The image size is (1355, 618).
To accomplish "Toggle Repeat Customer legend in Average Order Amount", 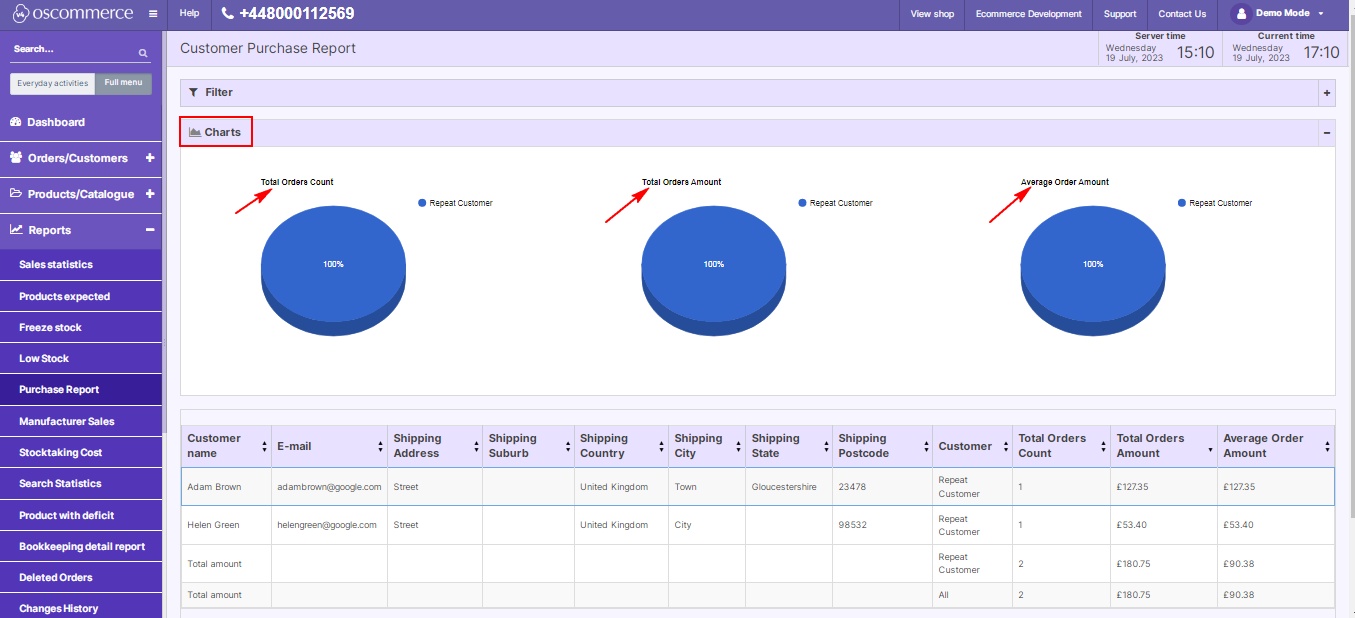I will pos(1215,203).
